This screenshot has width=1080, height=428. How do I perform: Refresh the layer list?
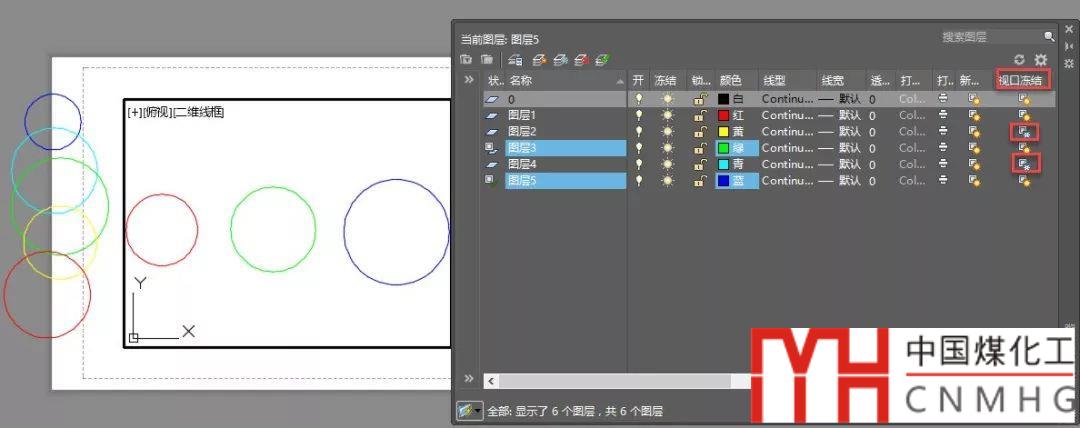[1019, 60]
